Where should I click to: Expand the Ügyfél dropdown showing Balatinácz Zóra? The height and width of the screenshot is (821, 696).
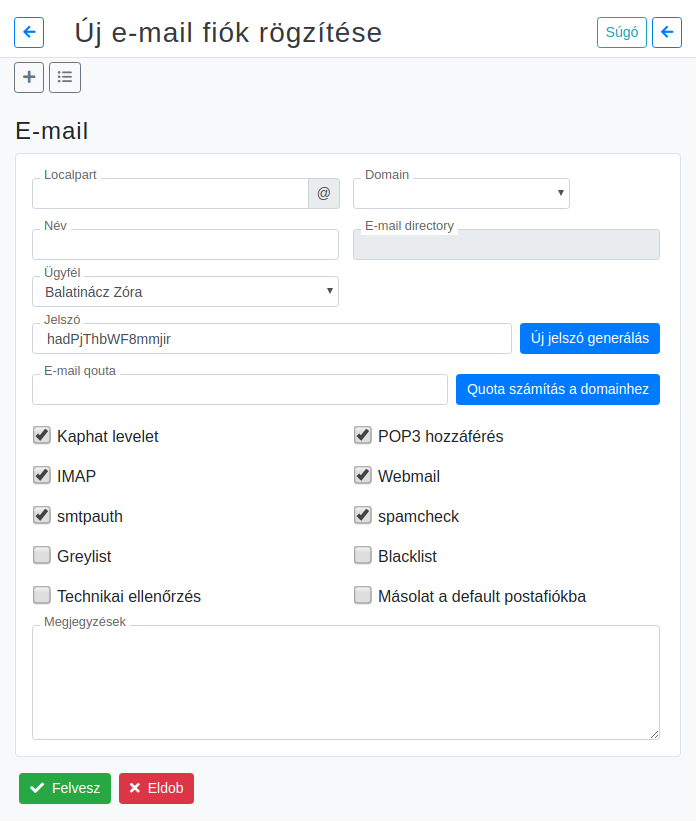(x=185, y=292)
